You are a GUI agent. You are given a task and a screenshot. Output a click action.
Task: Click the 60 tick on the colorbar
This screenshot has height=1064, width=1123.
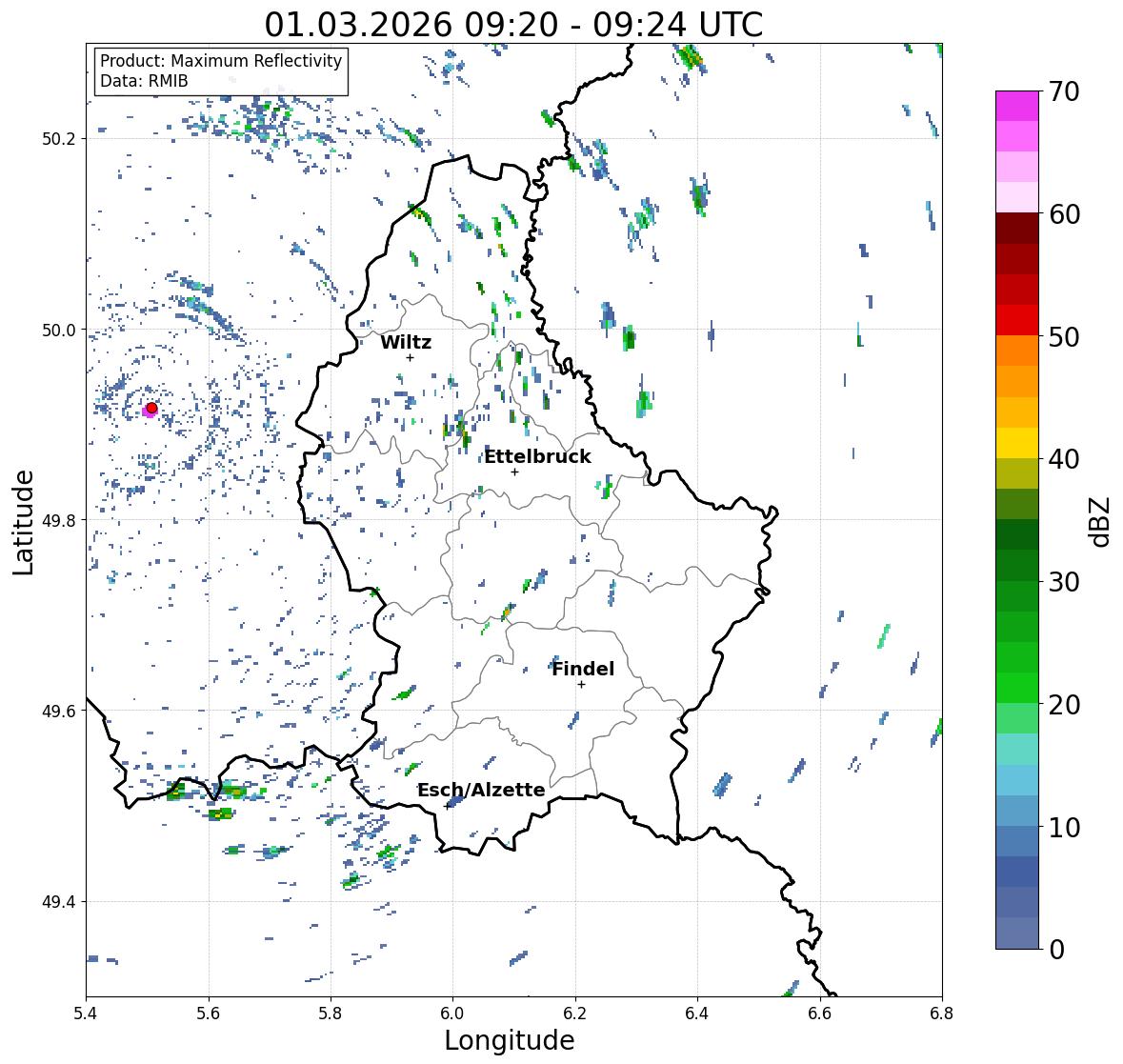pyautogui.click(x=1064, y=214)
